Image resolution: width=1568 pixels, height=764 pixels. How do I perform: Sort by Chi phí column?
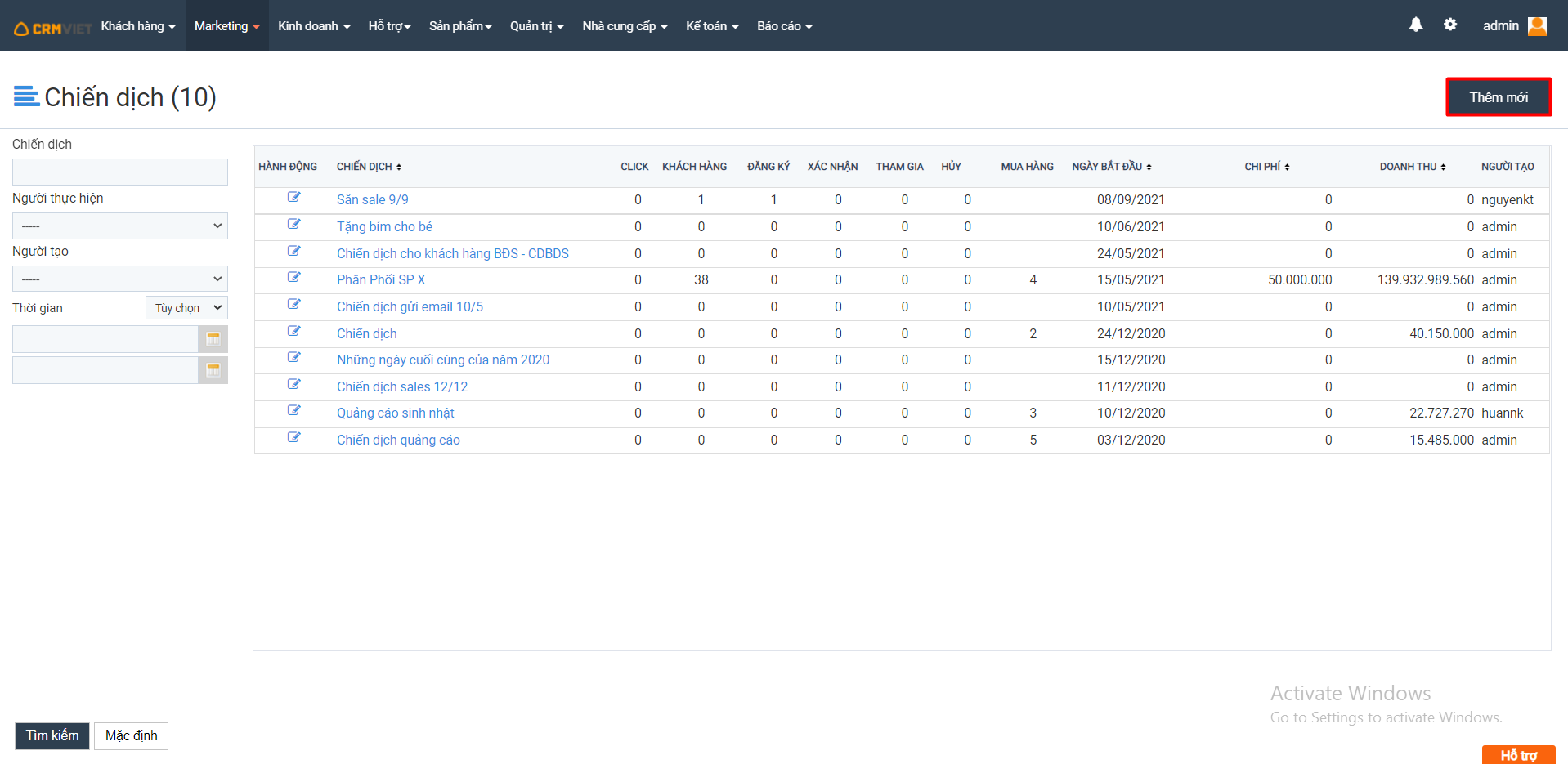(x=1267, y=167)
